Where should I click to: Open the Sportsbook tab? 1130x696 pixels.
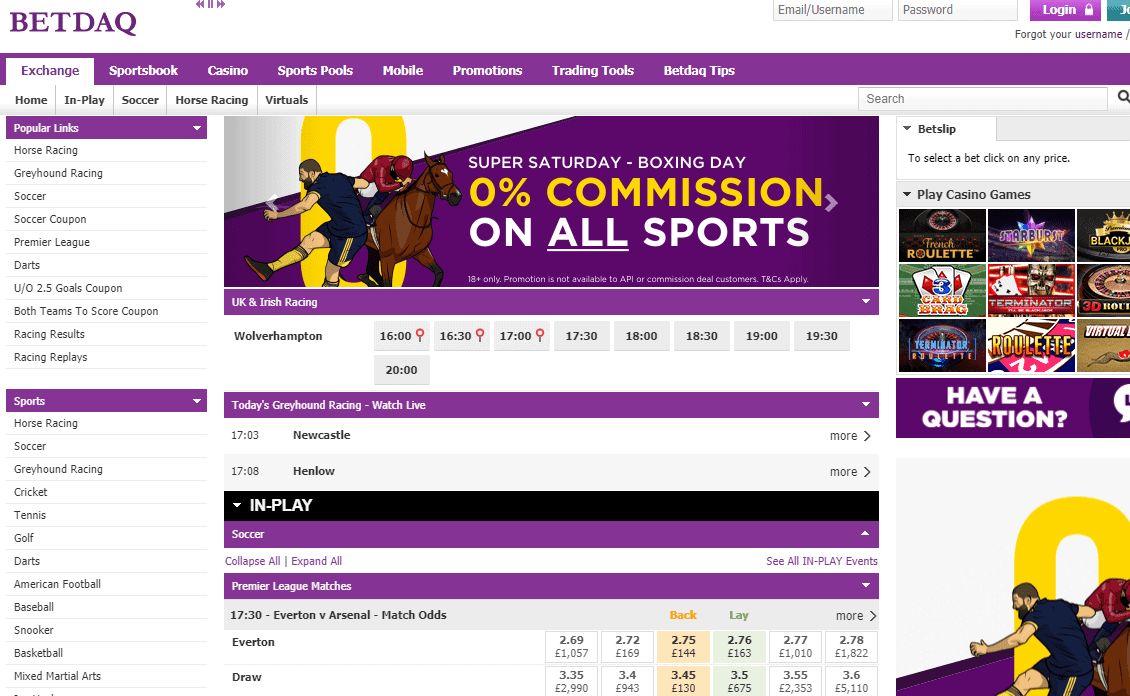click(143, 71)
